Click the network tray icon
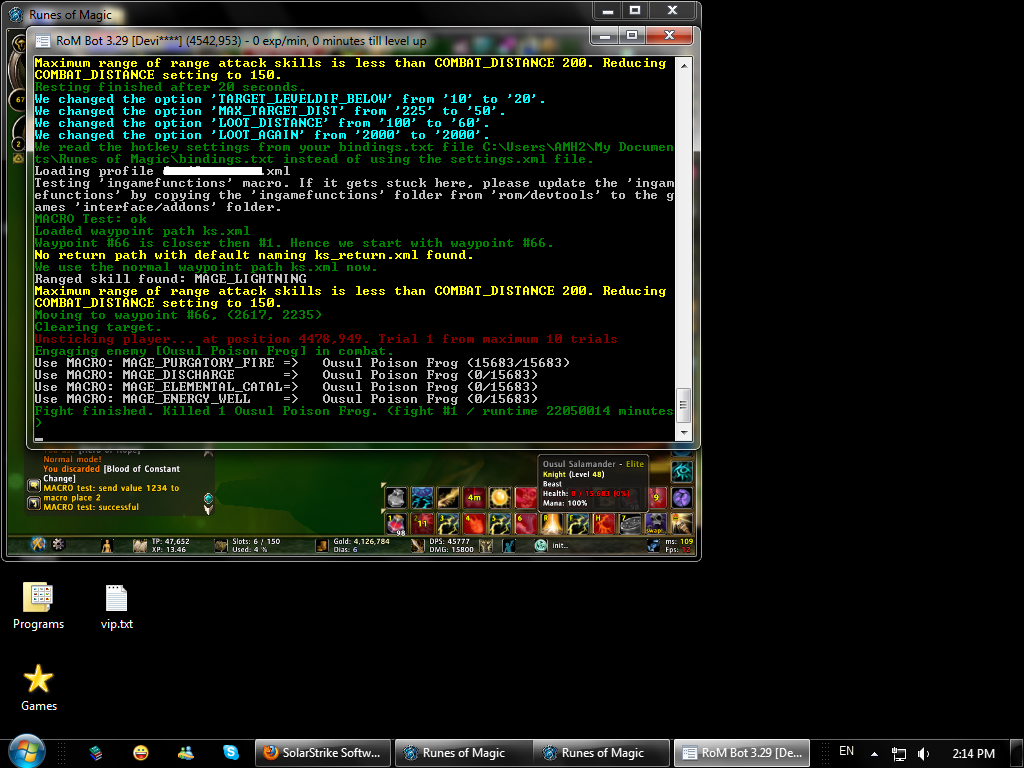1024x768 pixels. coord(899,754)
